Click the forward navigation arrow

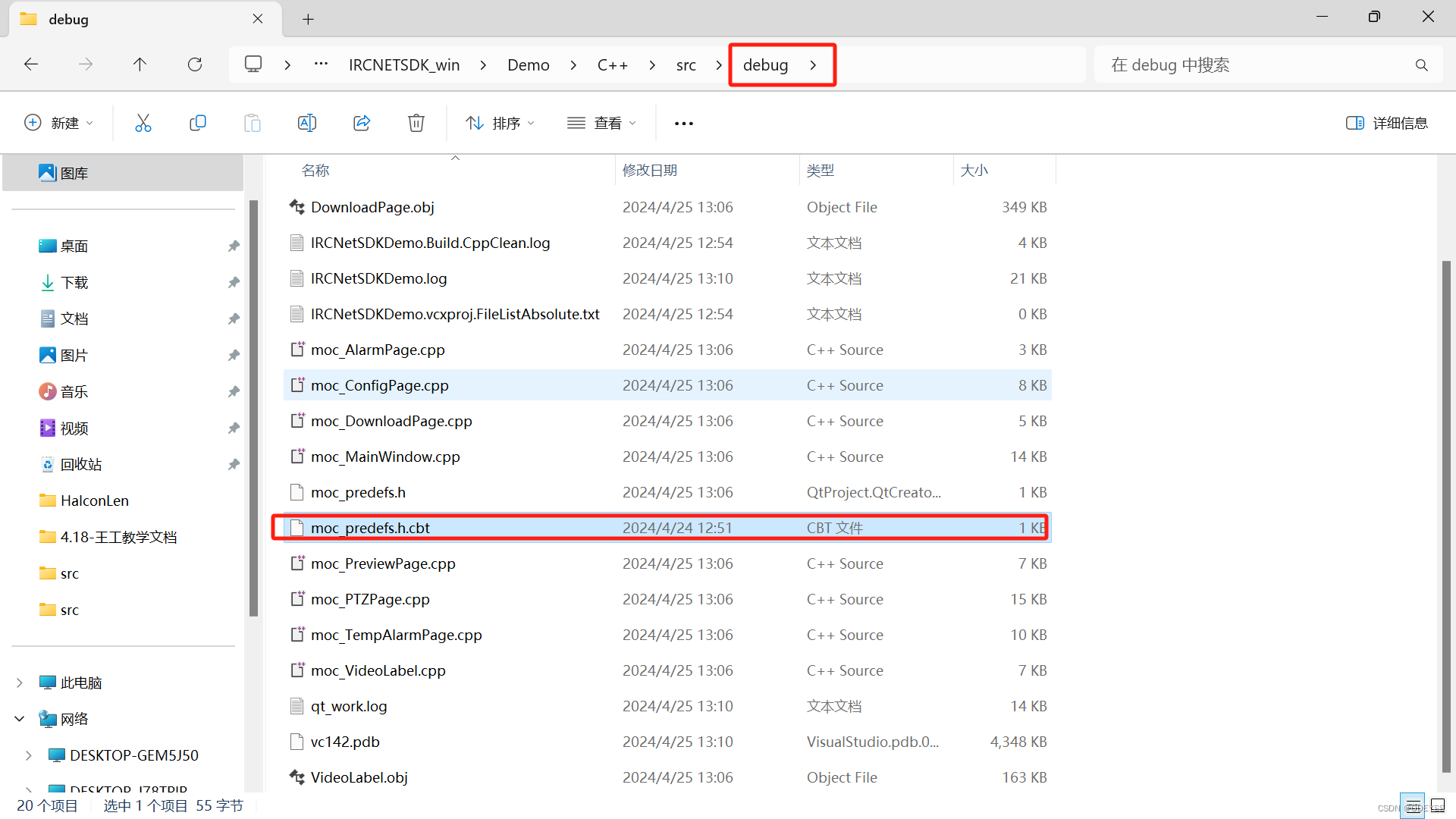pyautogui.click(x=86, y=64)
